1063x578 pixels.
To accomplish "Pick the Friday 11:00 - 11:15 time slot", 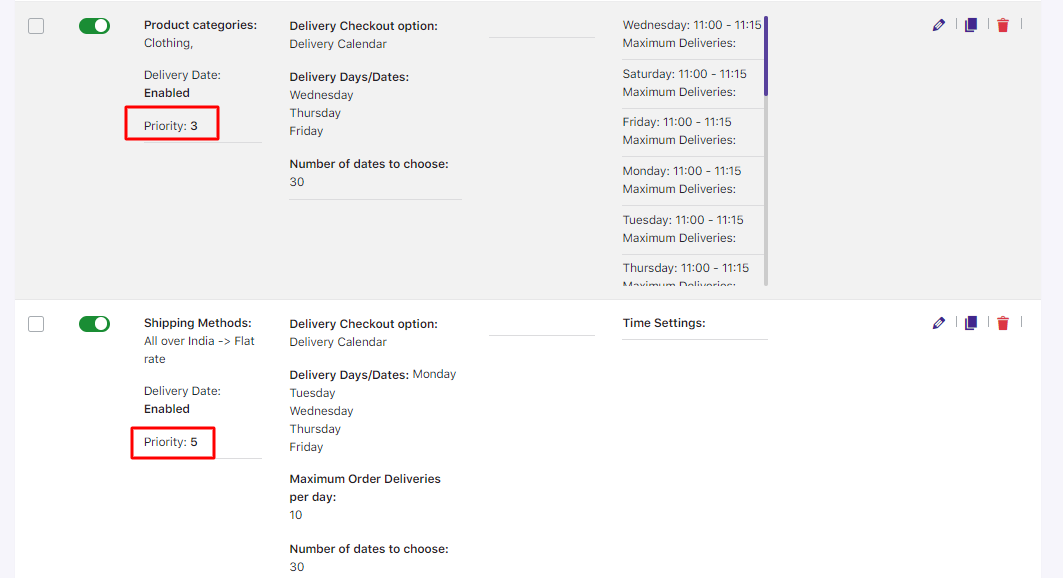I will 677,122.
